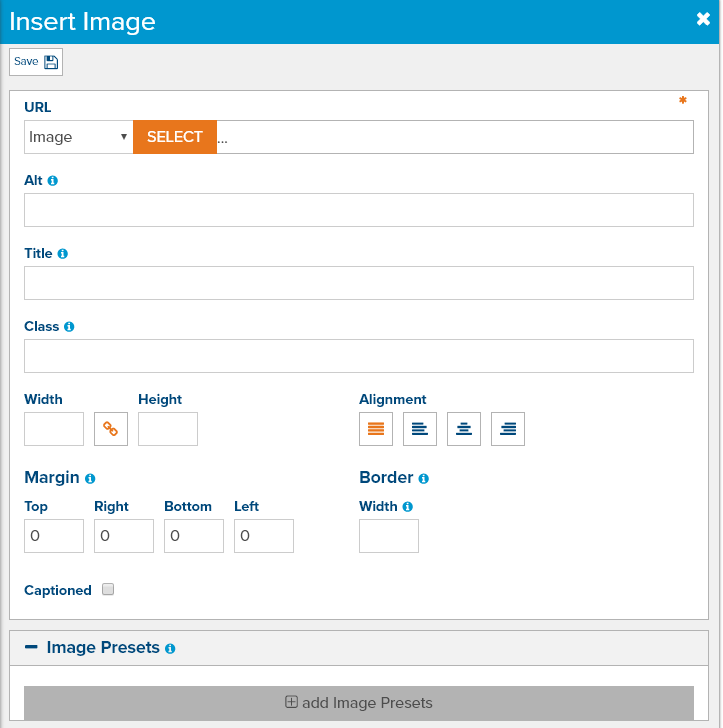Enable the Captioned checkbox

pos(108,589)
